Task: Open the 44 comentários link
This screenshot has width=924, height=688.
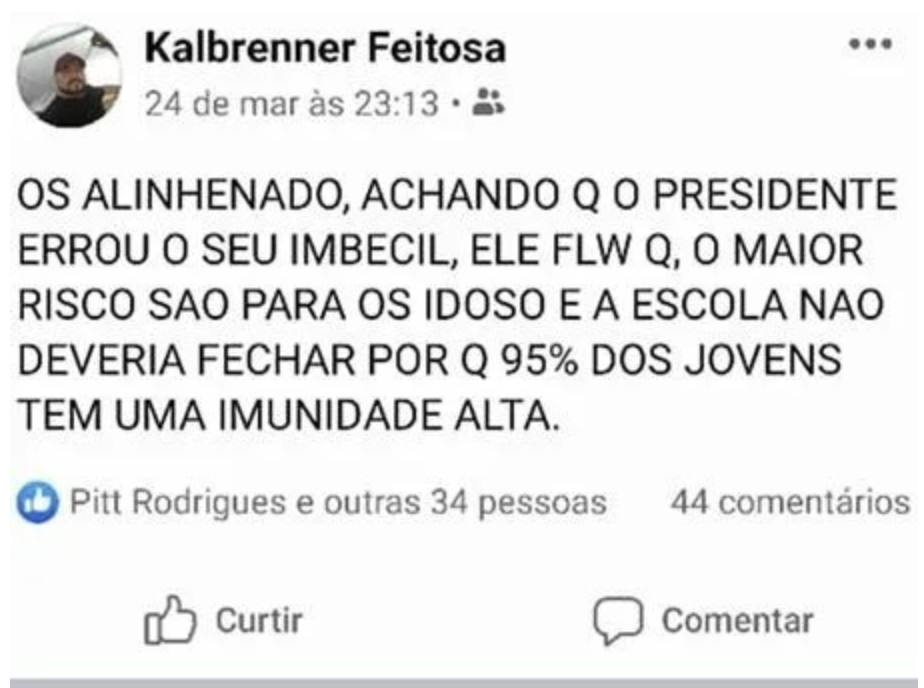Action: [x=788, y=502]
